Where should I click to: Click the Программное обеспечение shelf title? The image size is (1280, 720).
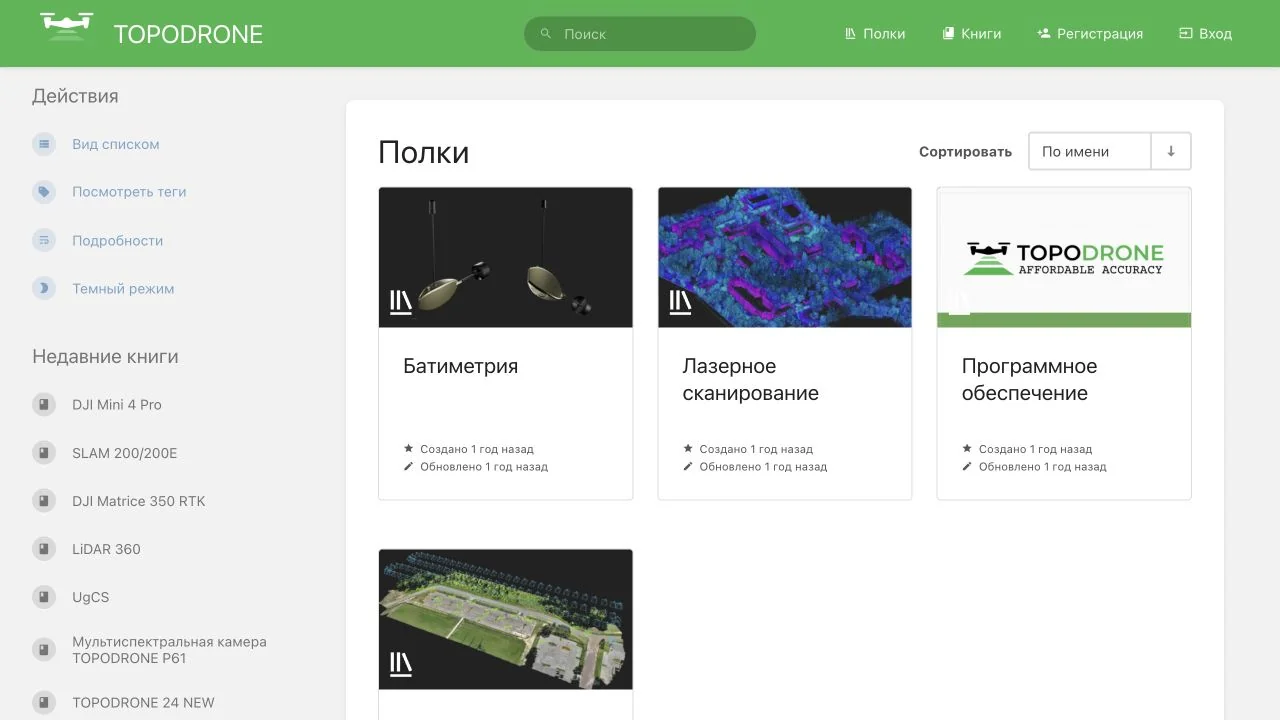tap(1029, 380)
